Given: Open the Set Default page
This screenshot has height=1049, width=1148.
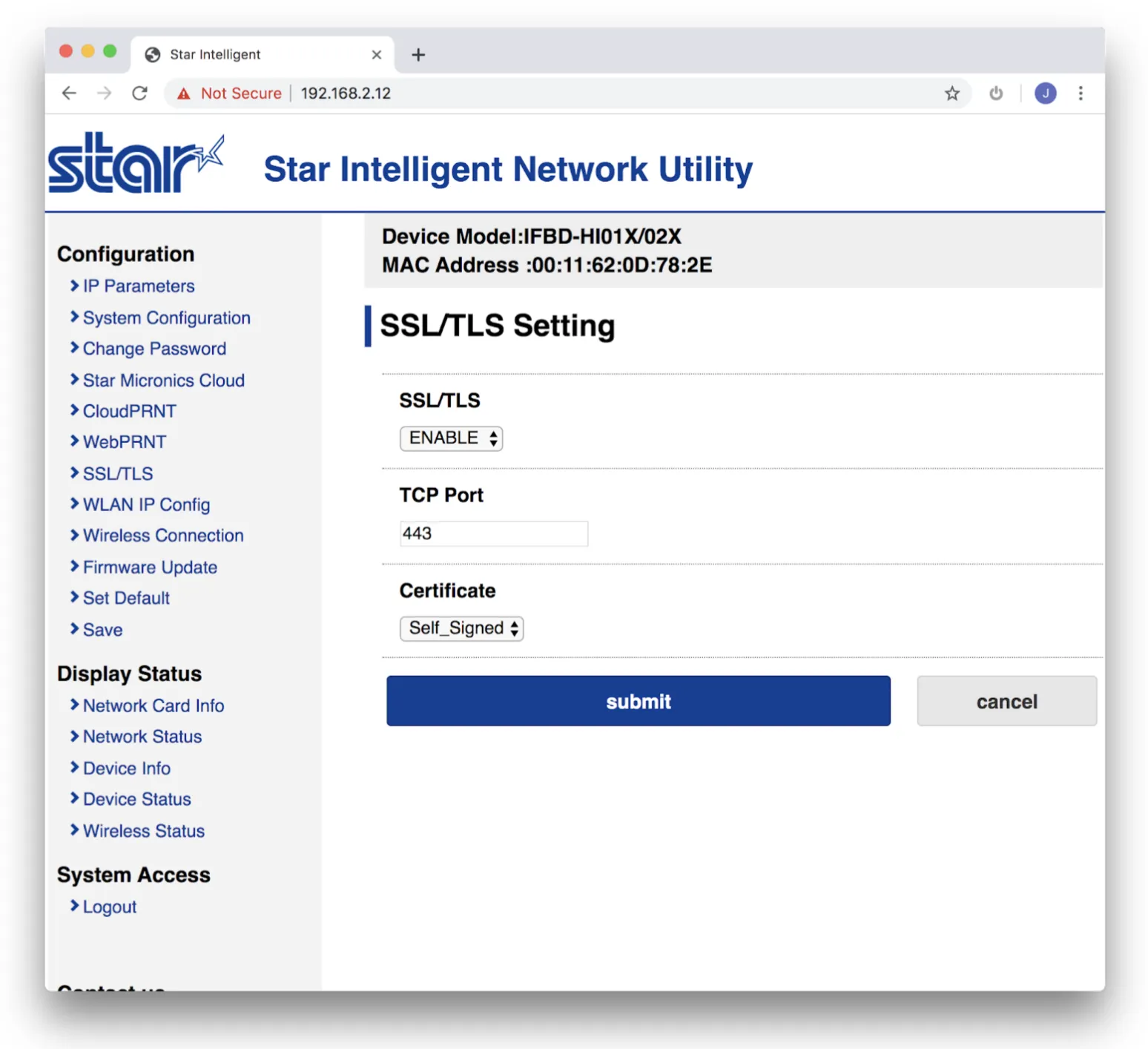Looking at the screenshot, I should 126,598.
